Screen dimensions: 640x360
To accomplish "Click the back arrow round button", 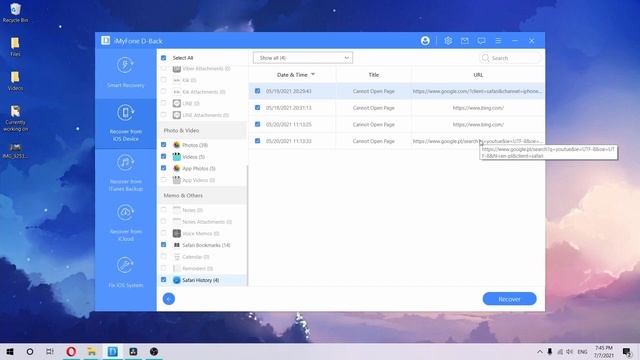I will tap(169, 299).
